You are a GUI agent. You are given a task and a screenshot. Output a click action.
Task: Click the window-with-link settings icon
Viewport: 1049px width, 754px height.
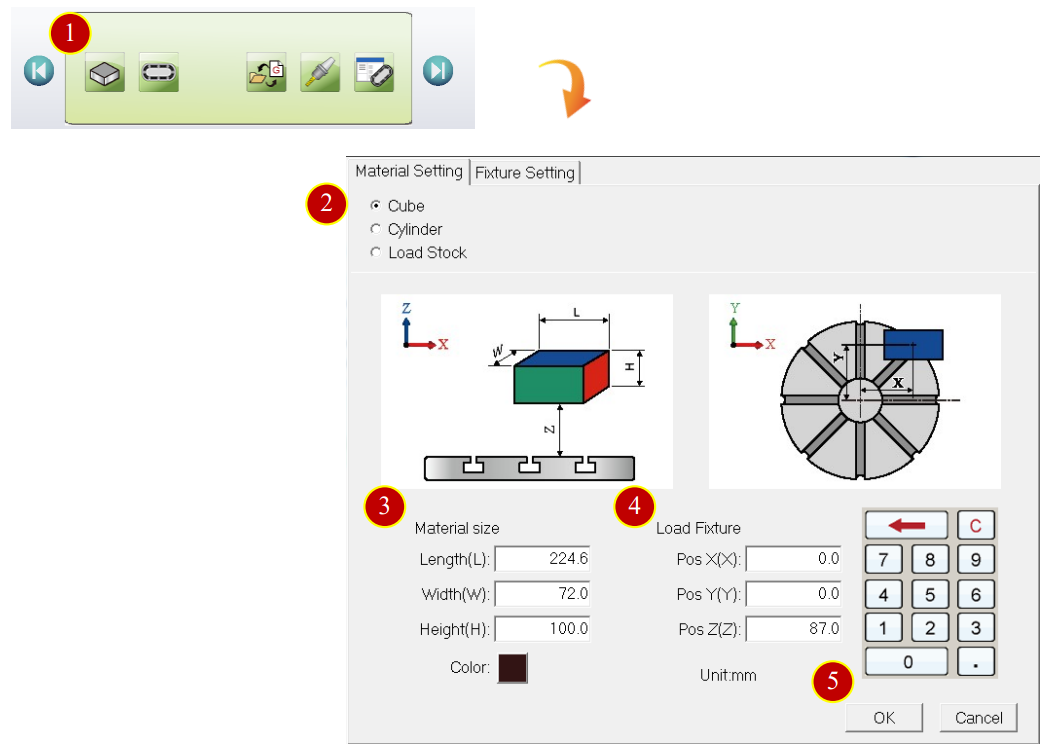point(373,72)
